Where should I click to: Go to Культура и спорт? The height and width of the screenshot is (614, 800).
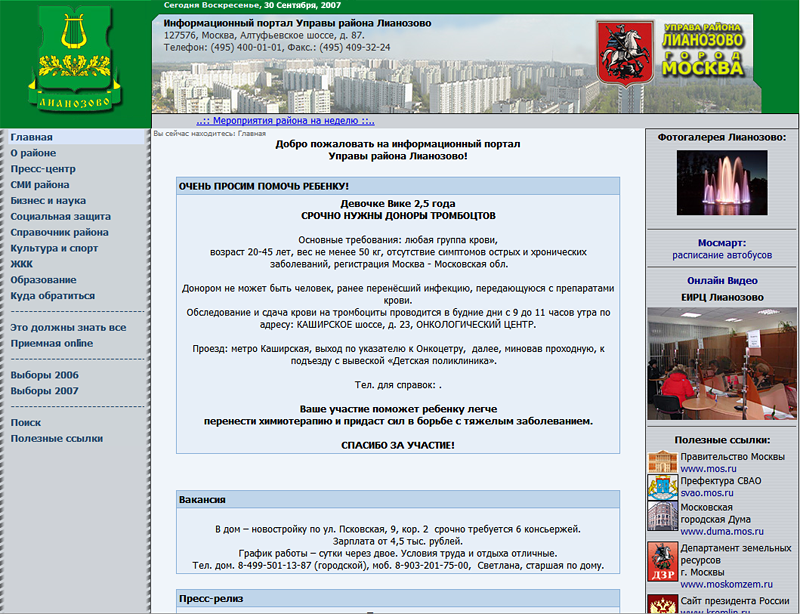[54, 248]
